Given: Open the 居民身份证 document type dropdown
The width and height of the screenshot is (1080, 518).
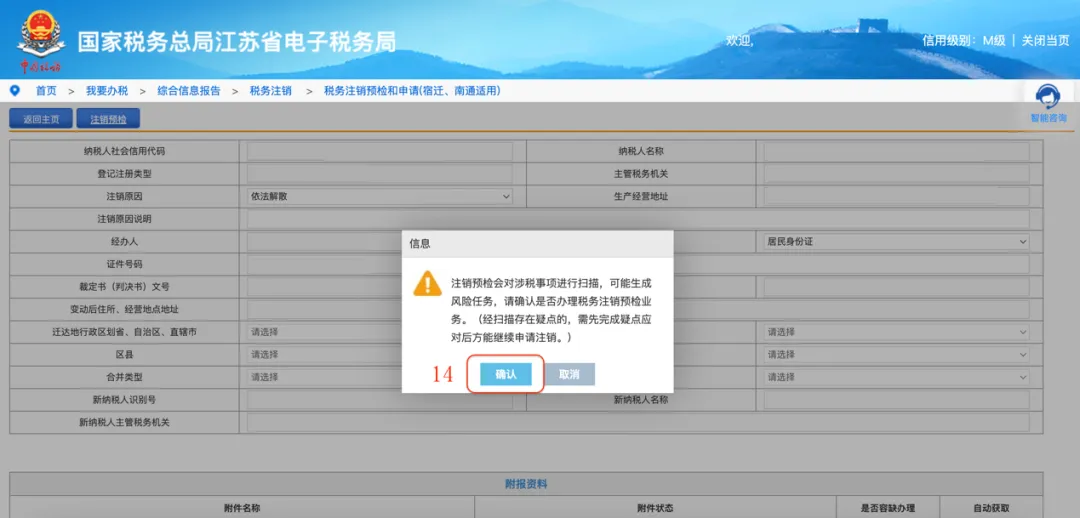Looking at the screenshot, I should tap(896, 242).
